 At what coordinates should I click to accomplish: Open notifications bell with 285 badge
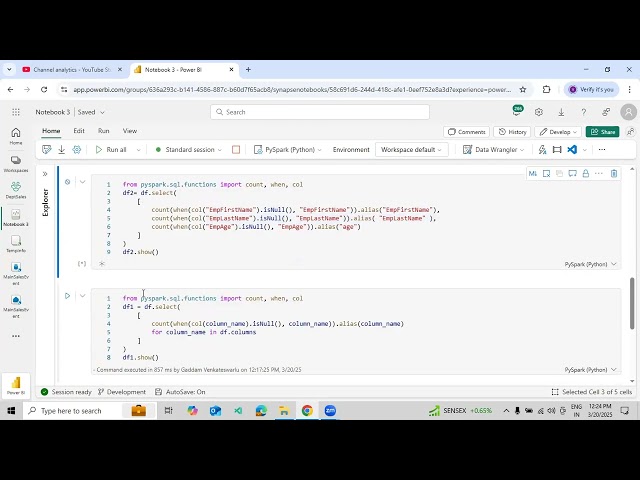coord(517,111)
